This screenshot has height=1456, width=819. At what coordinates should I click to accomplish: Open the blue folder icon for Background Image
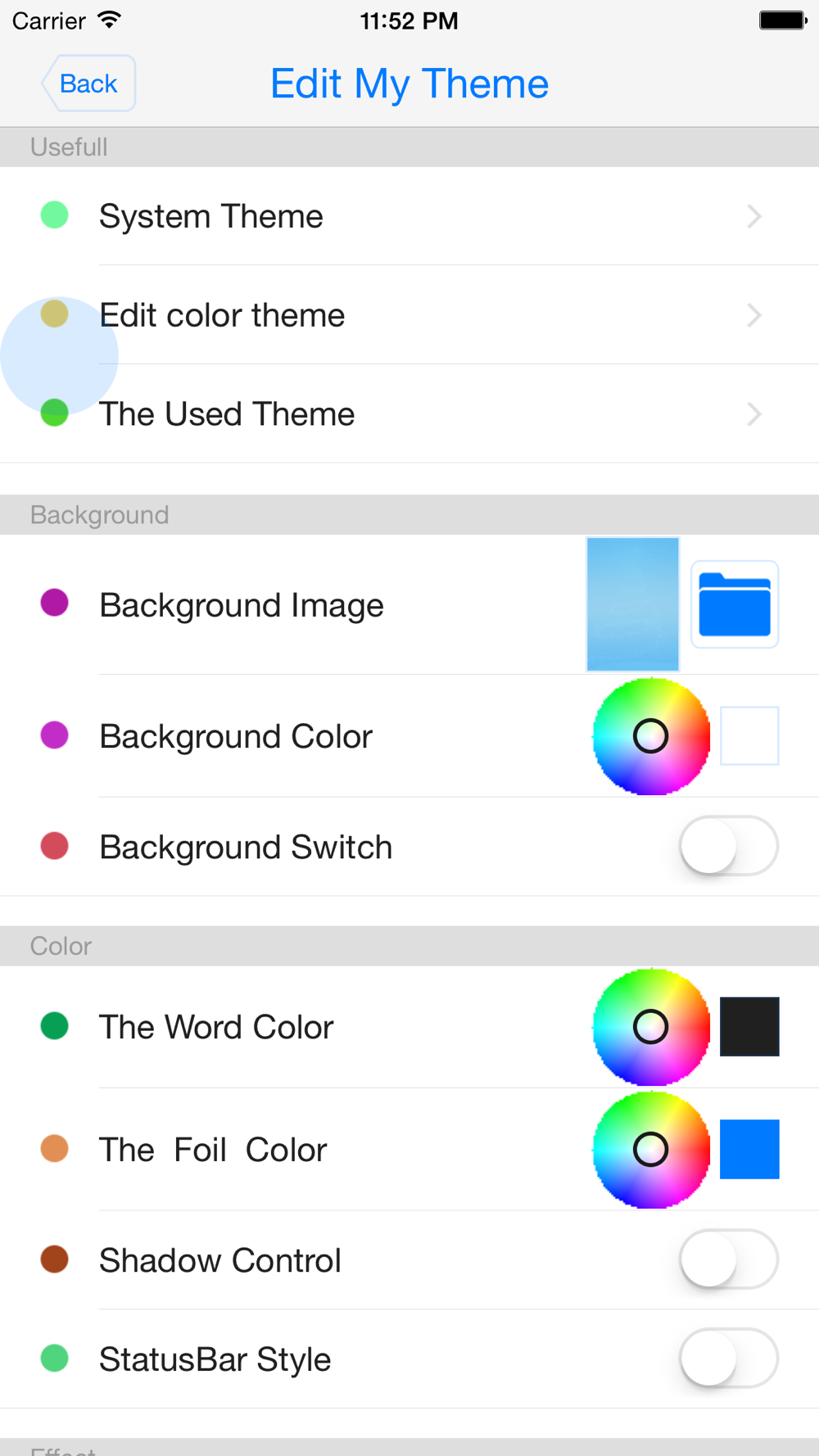(x=735, y=604)
